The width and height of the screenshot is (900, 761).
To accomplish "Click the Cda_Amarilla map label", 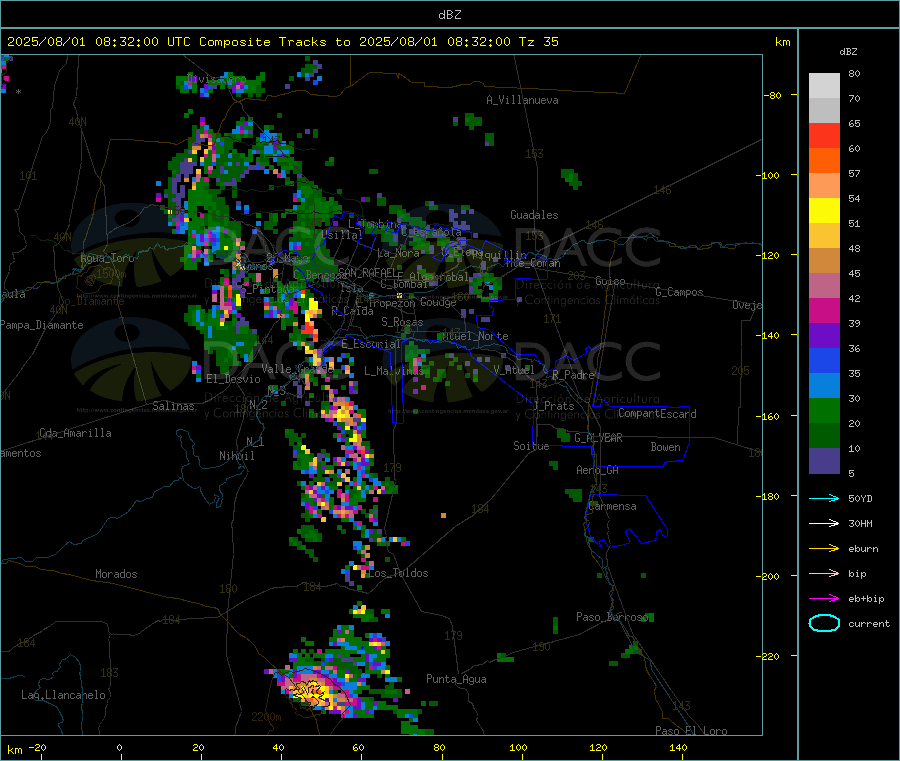I will click(75, 433).
